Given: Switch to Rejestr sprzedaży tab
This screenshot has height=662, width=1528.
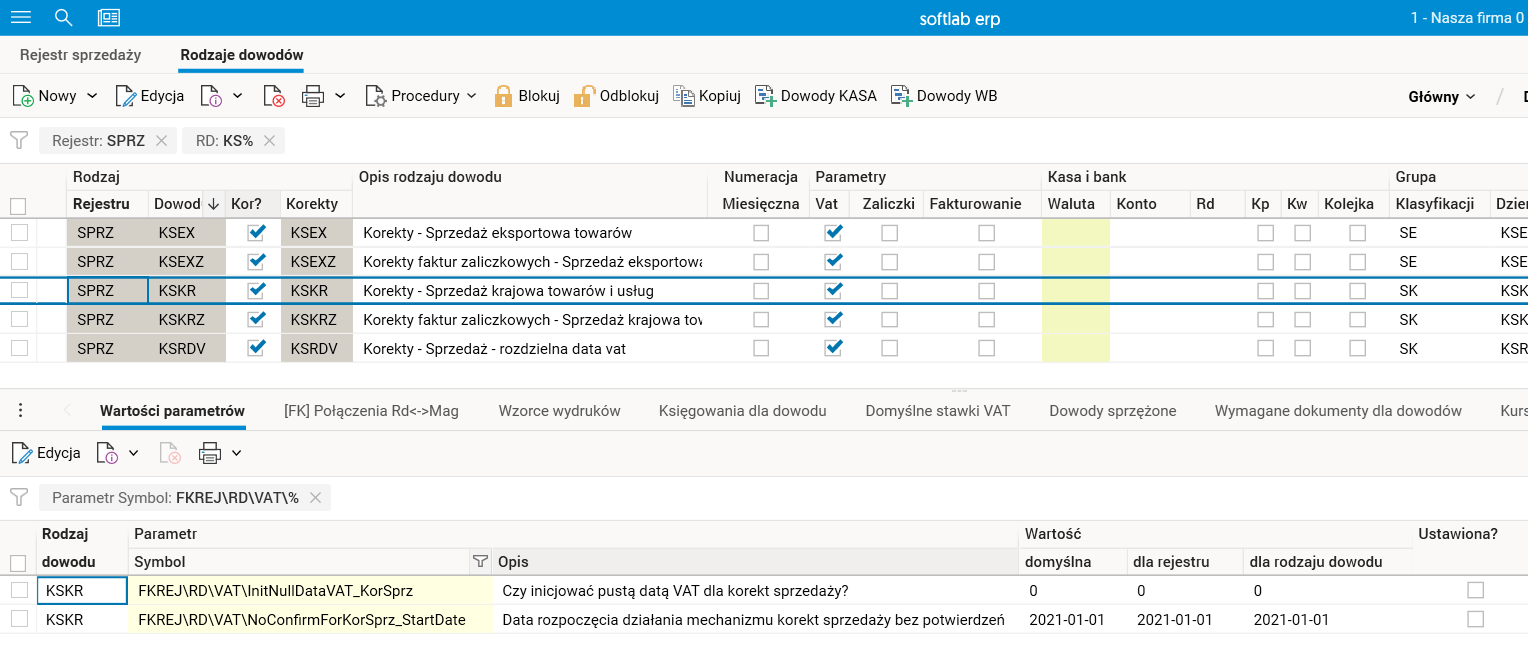Looking at the screenshot, I should coord(80,55).
